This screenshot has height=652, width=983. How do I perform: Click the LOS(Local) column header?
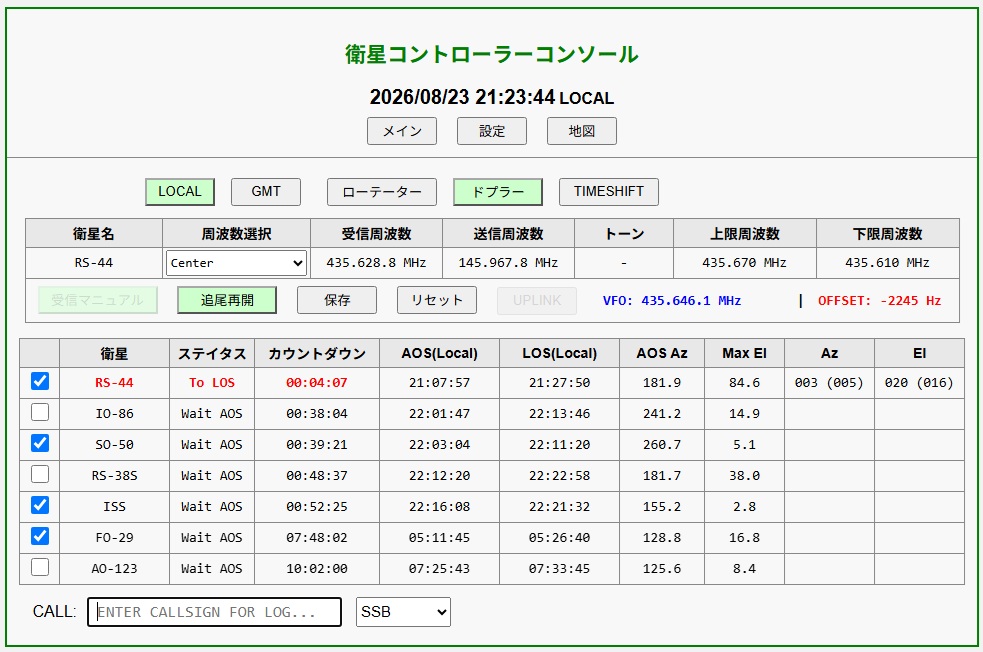pos(559,354)
